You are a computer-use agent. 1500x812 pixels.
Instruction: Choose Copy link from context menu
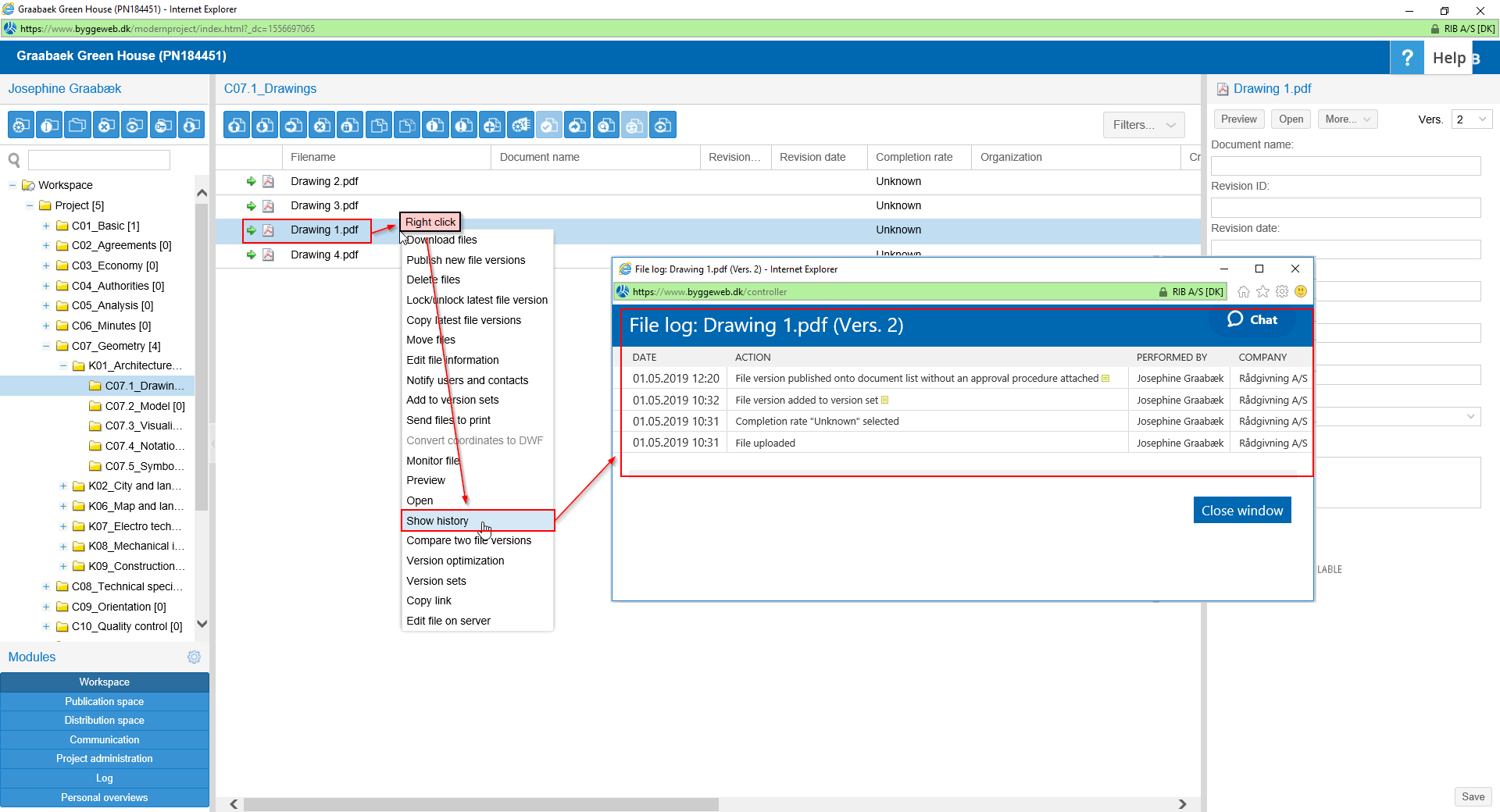pos(429,600)
